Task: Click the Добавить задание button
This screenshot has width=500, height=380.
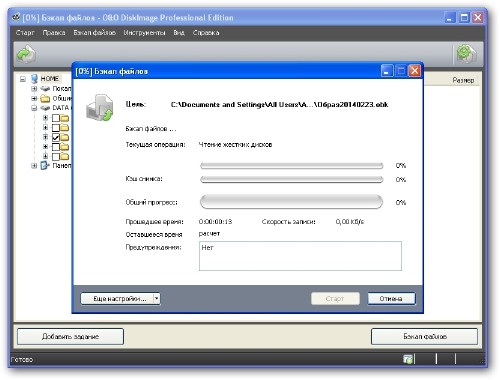Action: click(70, 336)
